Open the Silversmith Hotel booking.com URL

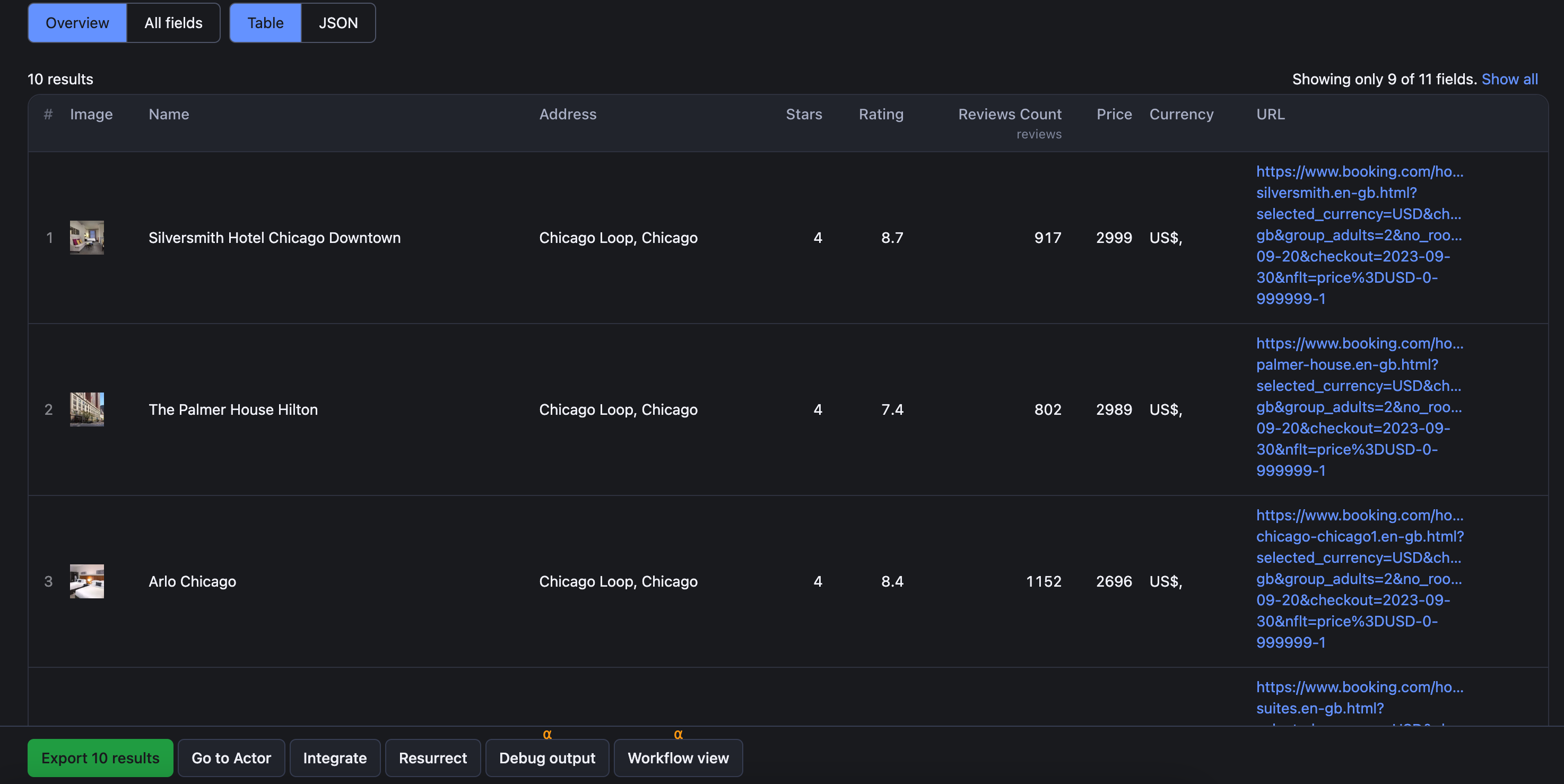1359,235
